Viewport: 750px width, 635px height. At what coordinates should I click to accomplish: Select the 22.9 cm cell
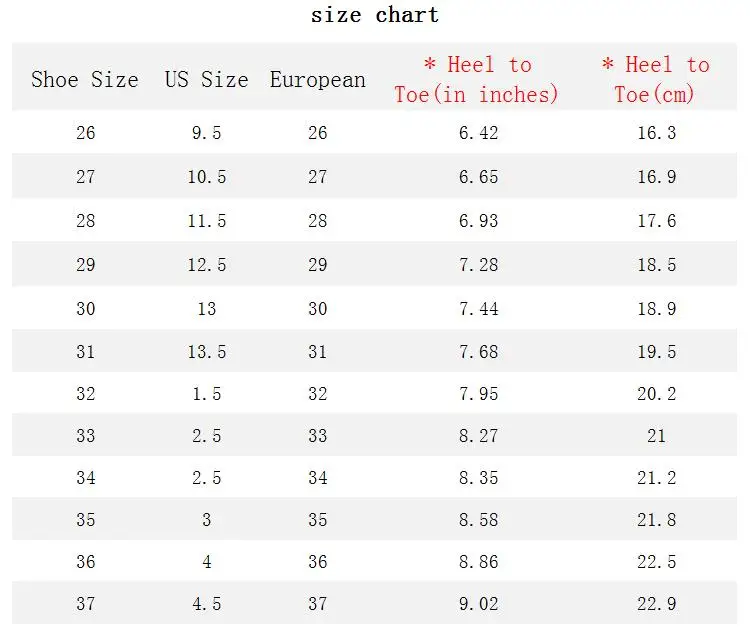point(656,604)
